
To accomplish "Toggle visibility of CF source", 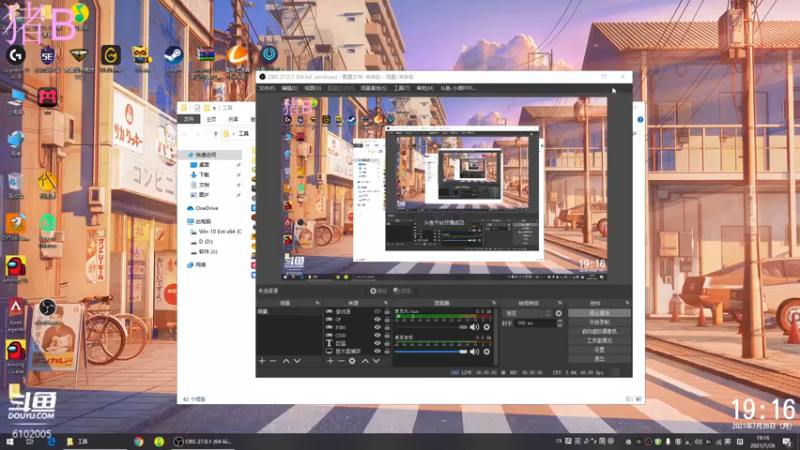I will click(377, 319).
